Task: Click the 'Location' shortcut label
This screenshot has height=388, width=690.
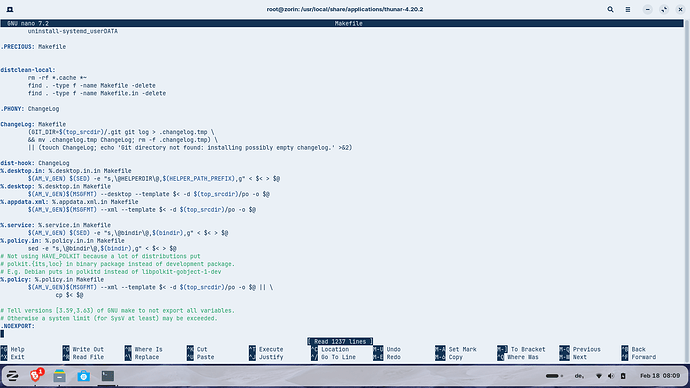Action: (x=335, y=349)
